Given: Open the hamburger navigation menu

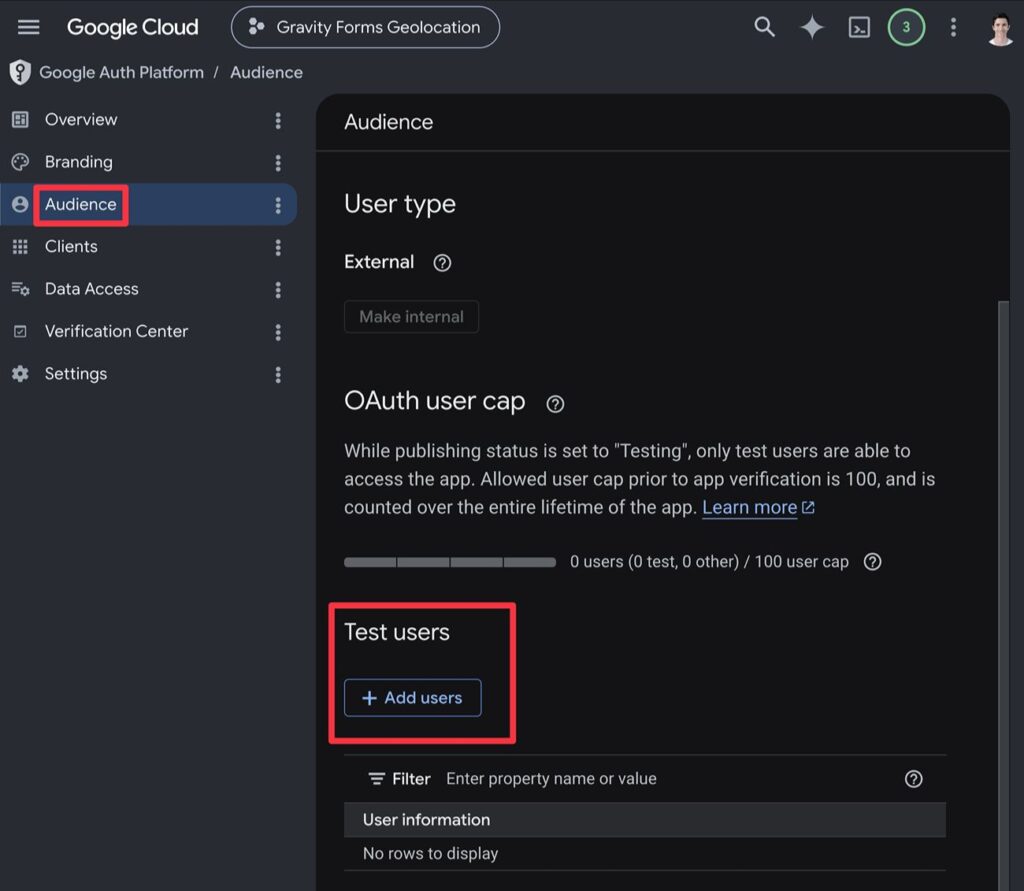Looking at the screenshot, I should [28, 27].
